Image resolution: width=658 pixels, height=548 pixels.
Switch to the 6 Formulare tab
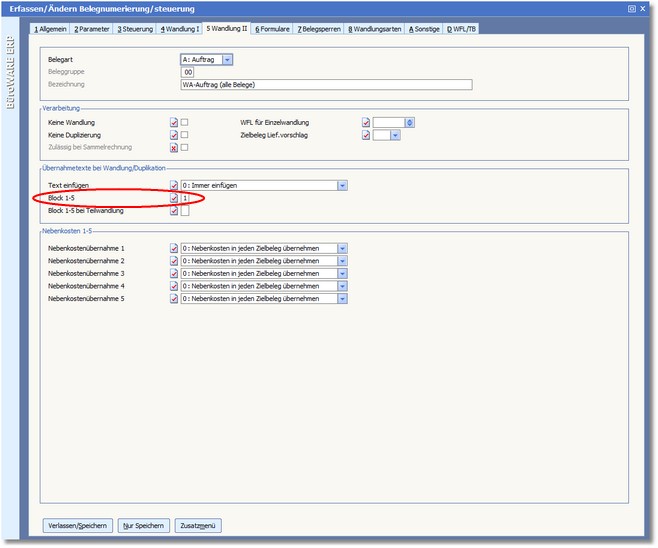coord(271,29)
